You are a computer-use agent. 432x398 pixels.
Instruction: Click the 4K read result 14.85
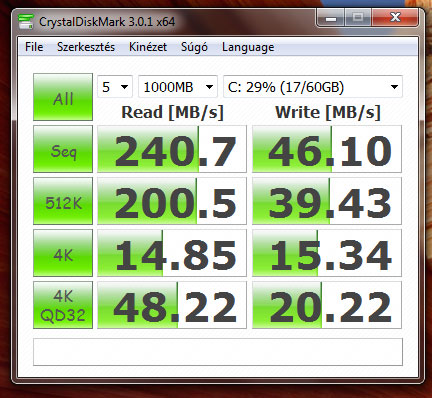[x=172, y=253]
